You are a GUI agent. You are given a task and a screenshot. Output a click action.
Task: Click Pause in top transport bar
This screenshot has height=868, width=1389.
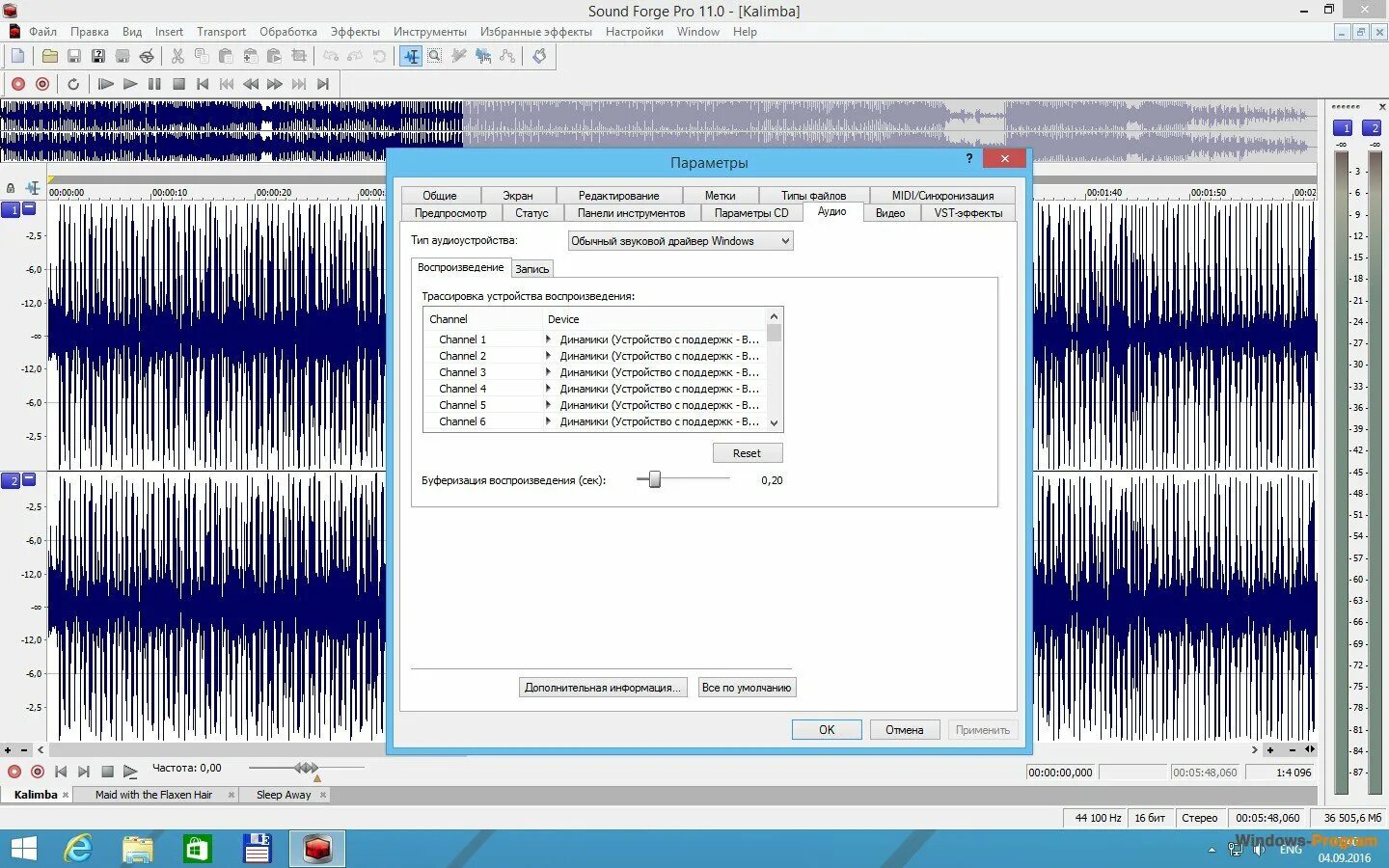[154, 84]
